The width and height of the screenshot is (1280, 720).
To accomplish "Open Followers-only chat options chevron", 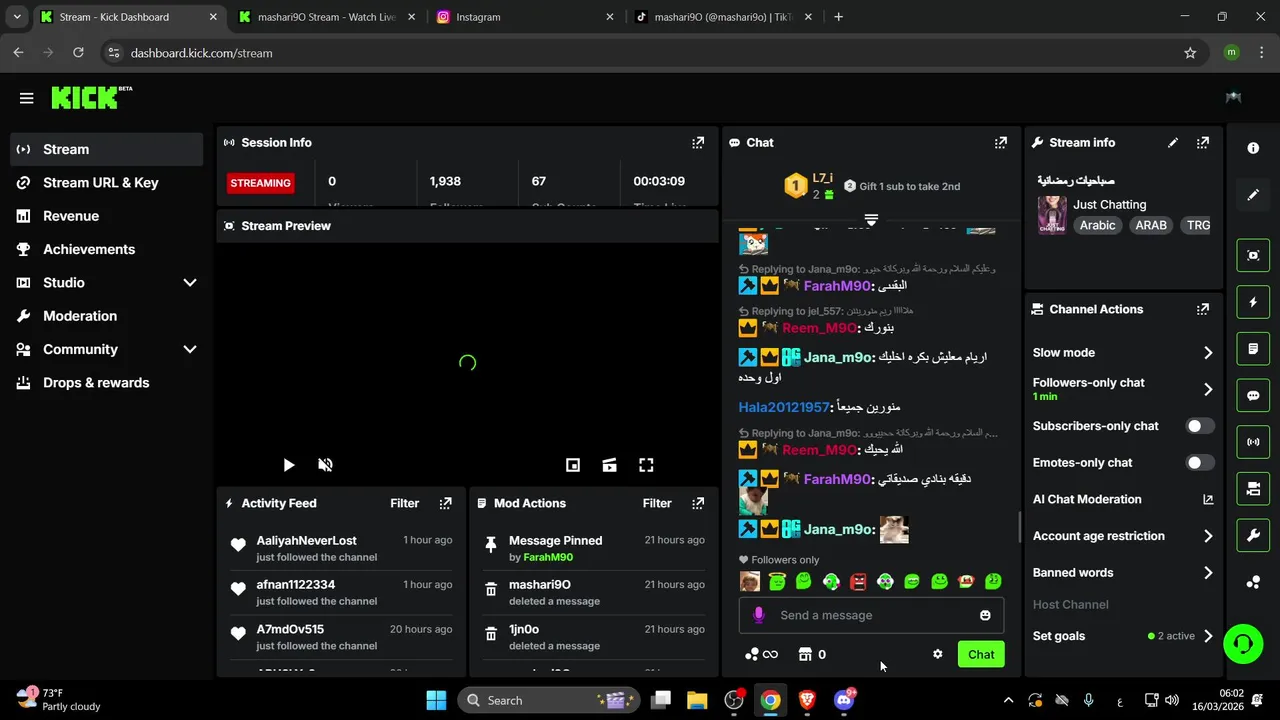I will pyautogui.click(x=1207, y=389).
